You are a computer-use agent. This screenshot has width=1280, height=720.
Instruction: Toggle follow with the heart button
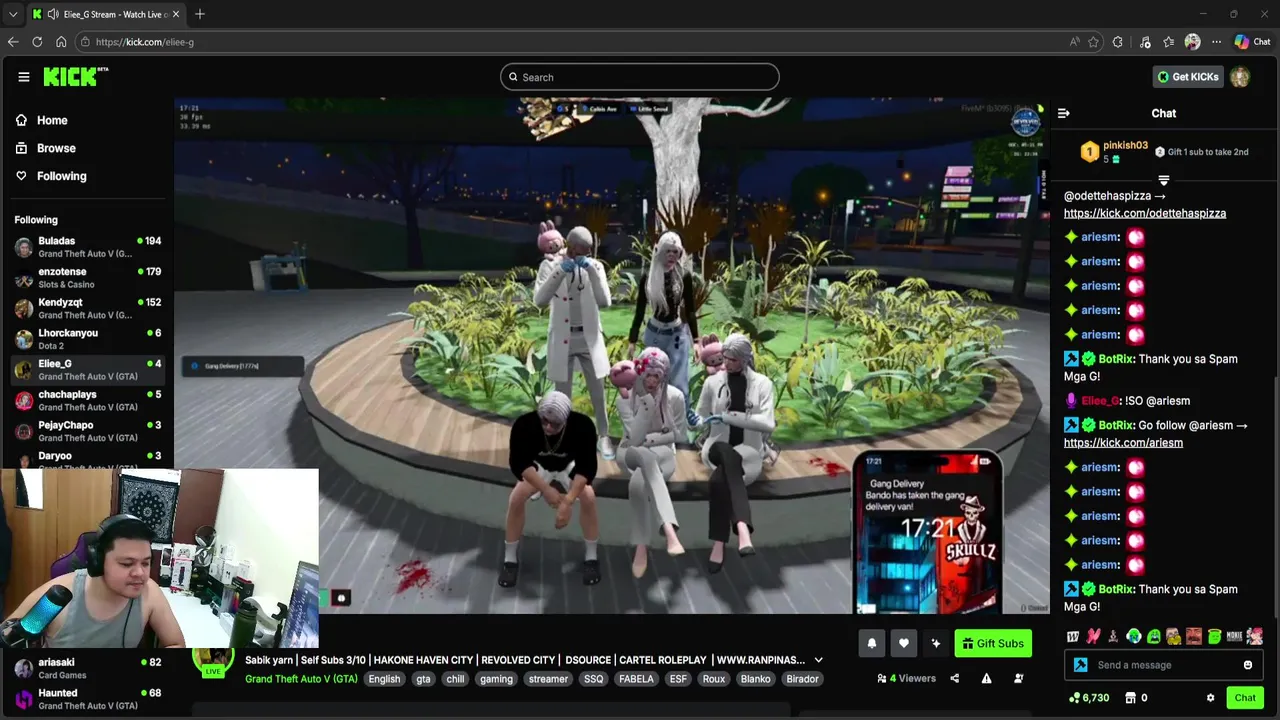[x=903, y=644]
